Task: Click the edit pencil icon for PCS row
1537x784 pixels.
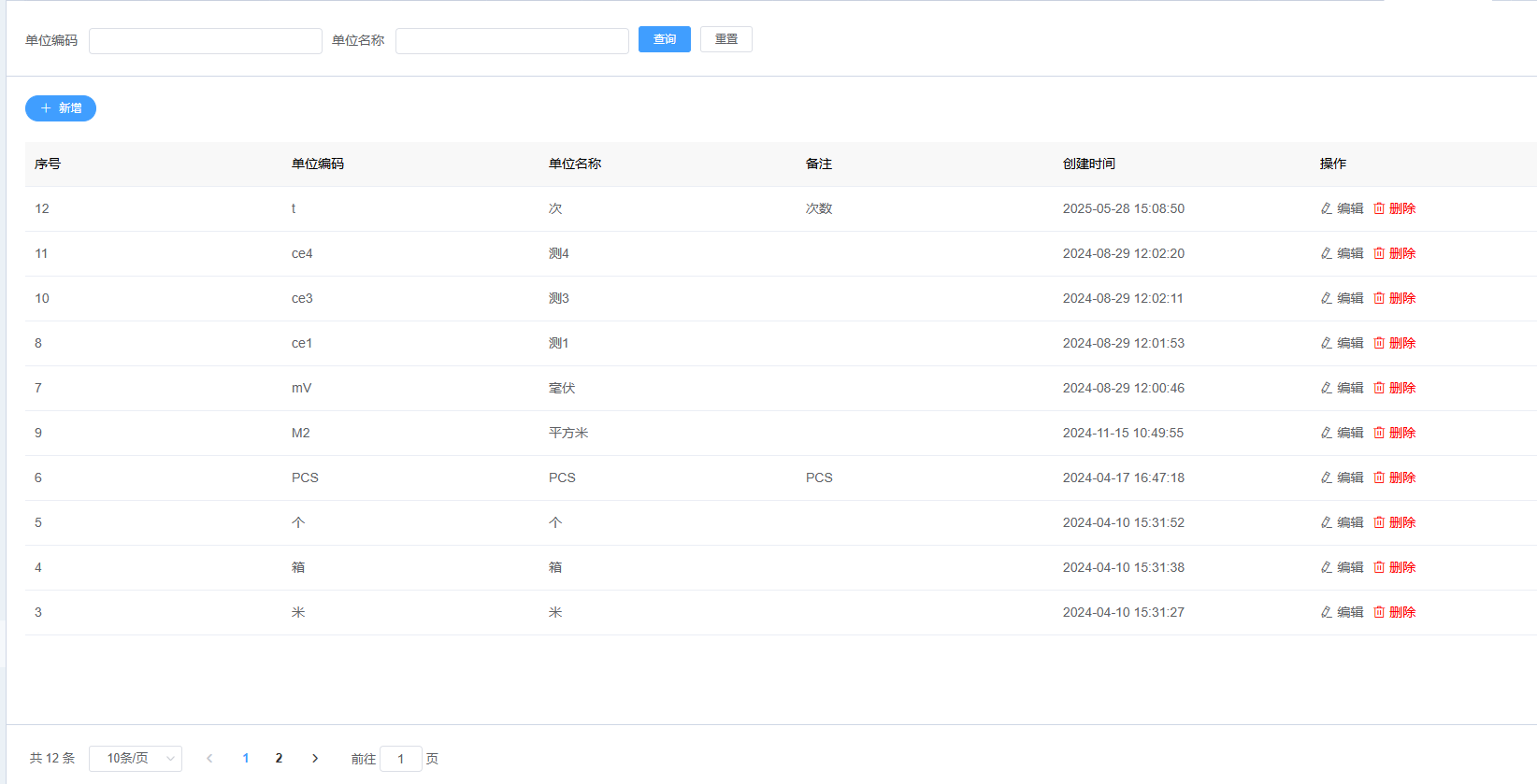Action: click(1326, 478)
